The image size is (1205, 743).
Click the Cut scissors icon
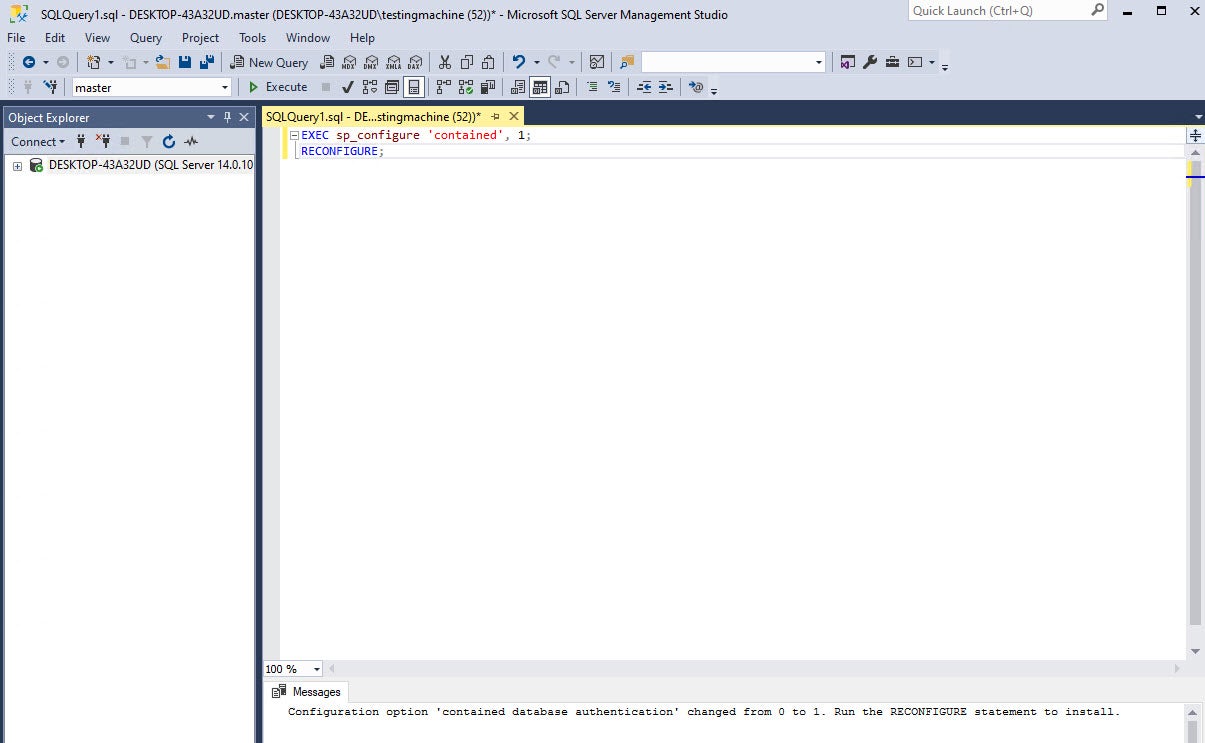pos(445,62)
